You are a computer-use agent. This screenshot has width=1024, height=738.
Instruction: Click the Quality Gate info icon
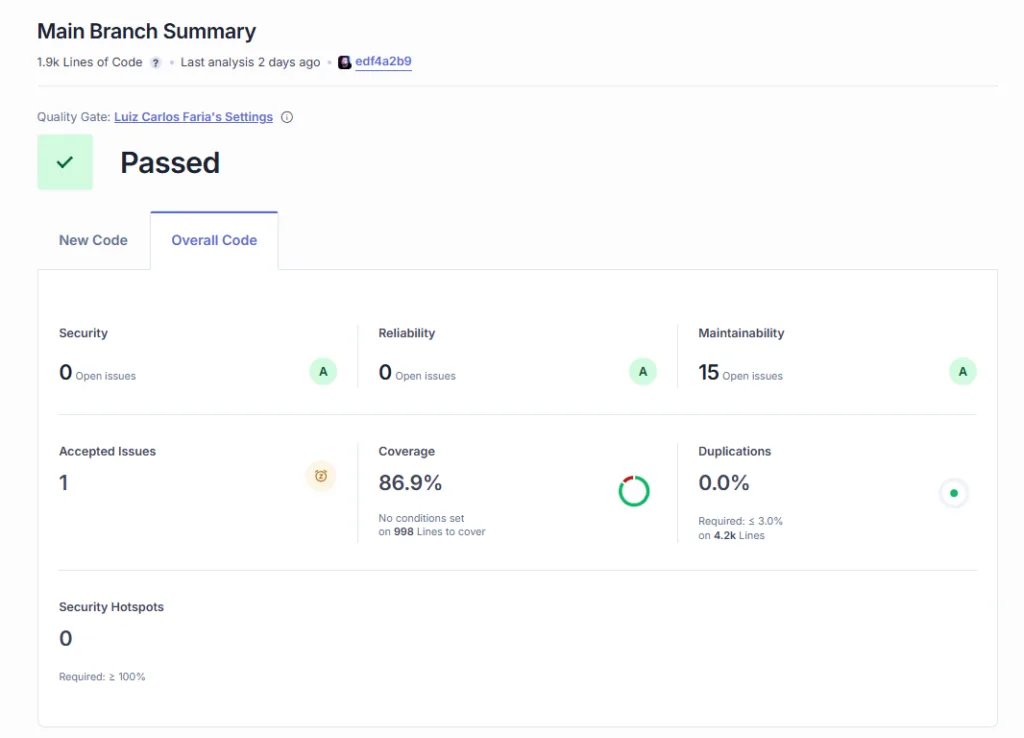coord(287,117)
